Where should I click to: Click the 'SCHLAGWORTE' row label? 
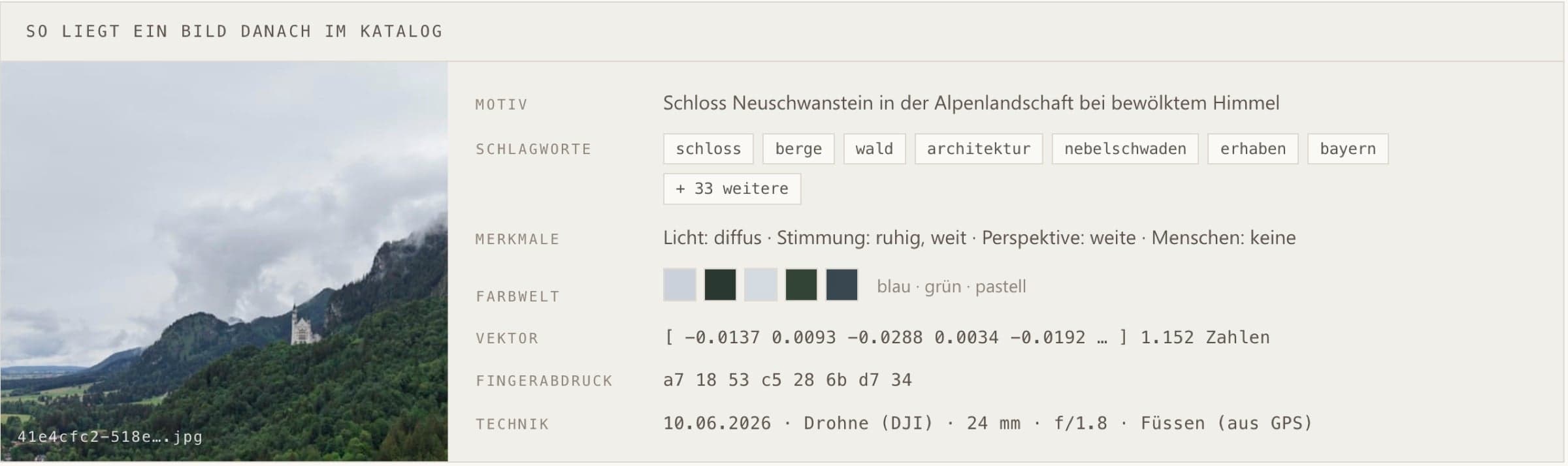click(x=533, y=149)
